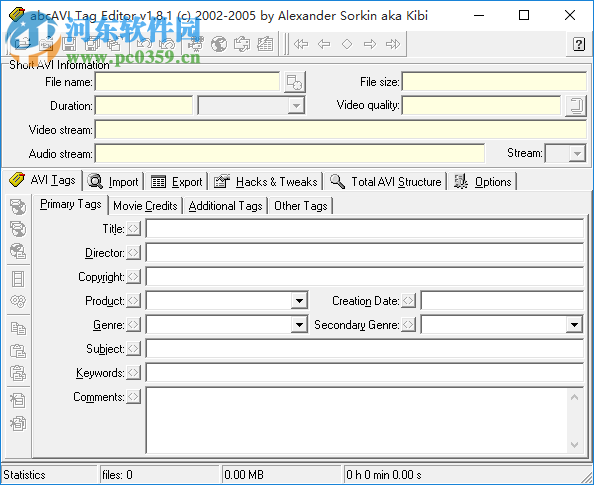Click the topmost globe icon in sidebar
The width and height of the screenshot is (594, 485).
pyautogui.click(x=18, y=207)
